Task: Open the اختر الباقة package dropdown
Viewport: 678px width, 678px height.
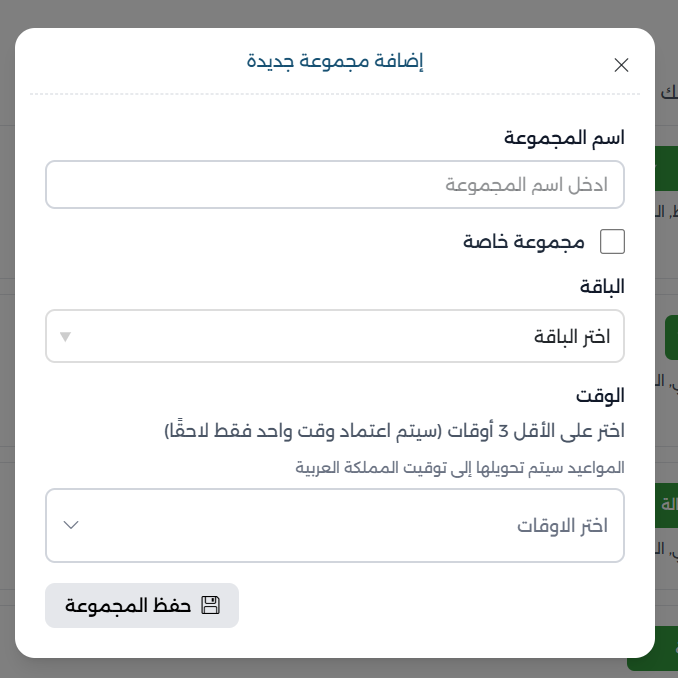Action: click(x=335, y=336)
